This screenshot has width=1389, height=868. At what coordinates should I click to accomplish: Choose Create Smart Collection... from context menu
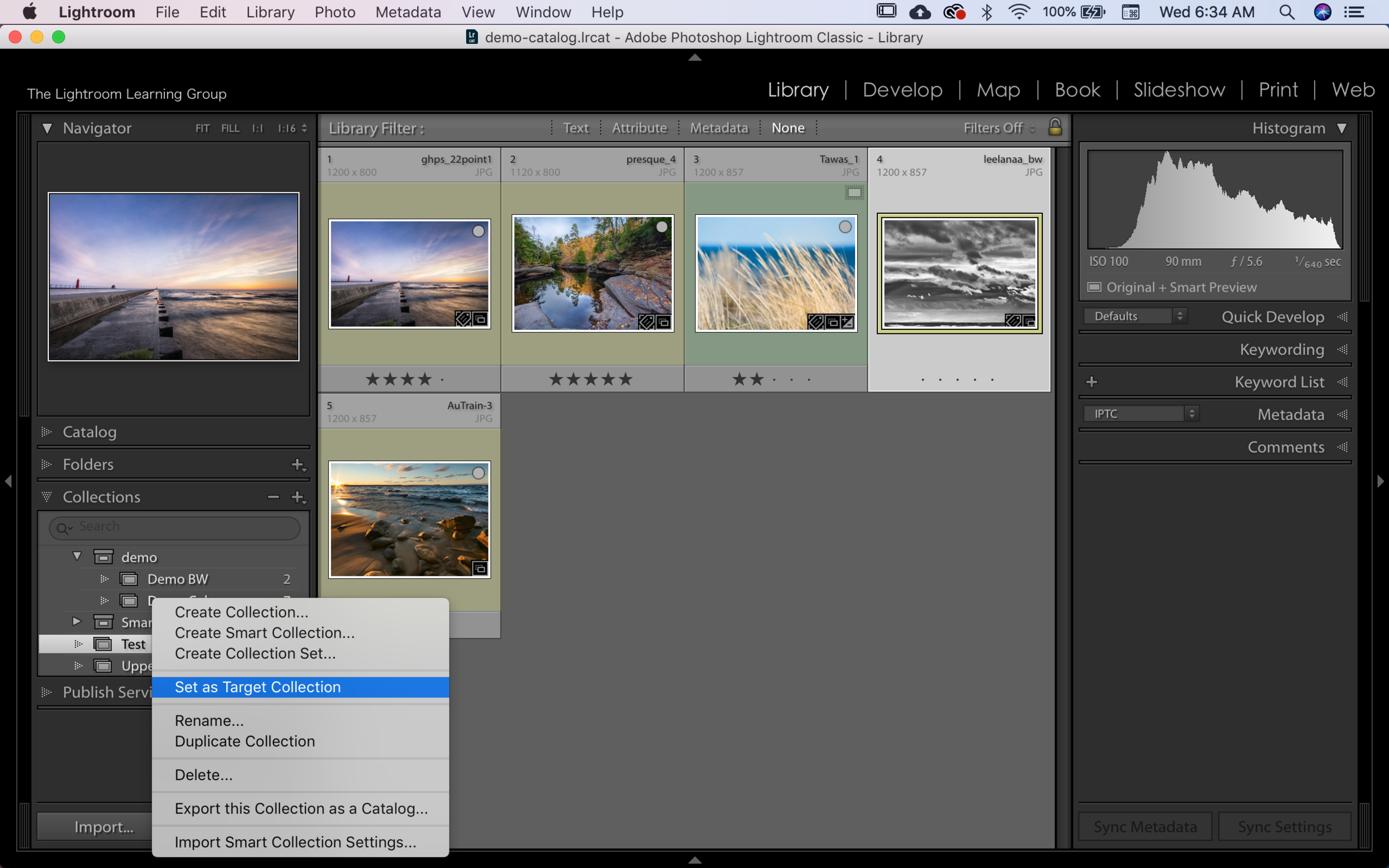301,633
